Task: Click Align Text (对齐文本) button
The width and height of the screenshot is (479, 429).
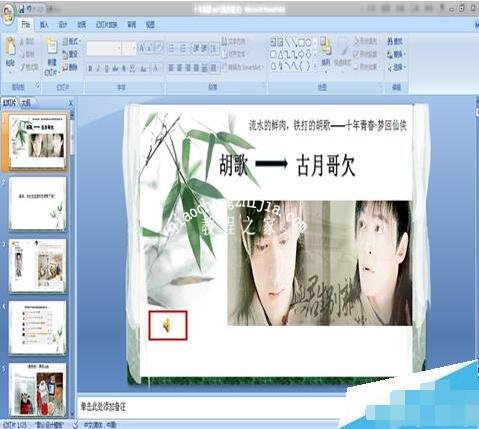Action: coord(233,54)
